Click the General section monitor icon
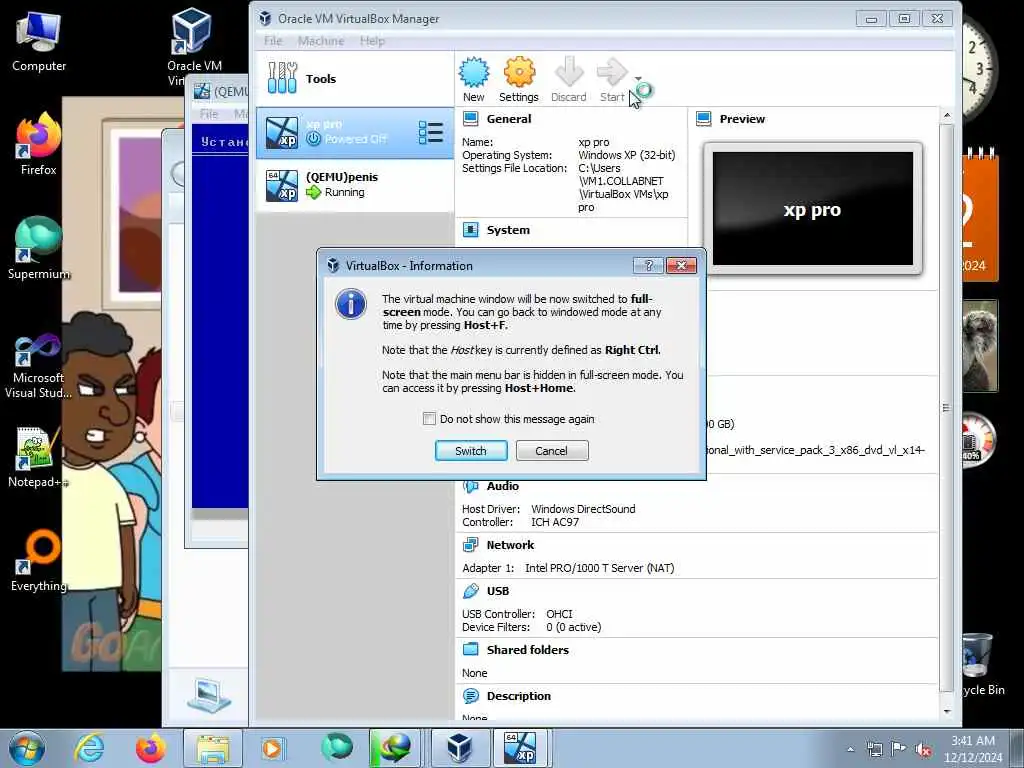1024x768 pixels. (x=470, y=119)
